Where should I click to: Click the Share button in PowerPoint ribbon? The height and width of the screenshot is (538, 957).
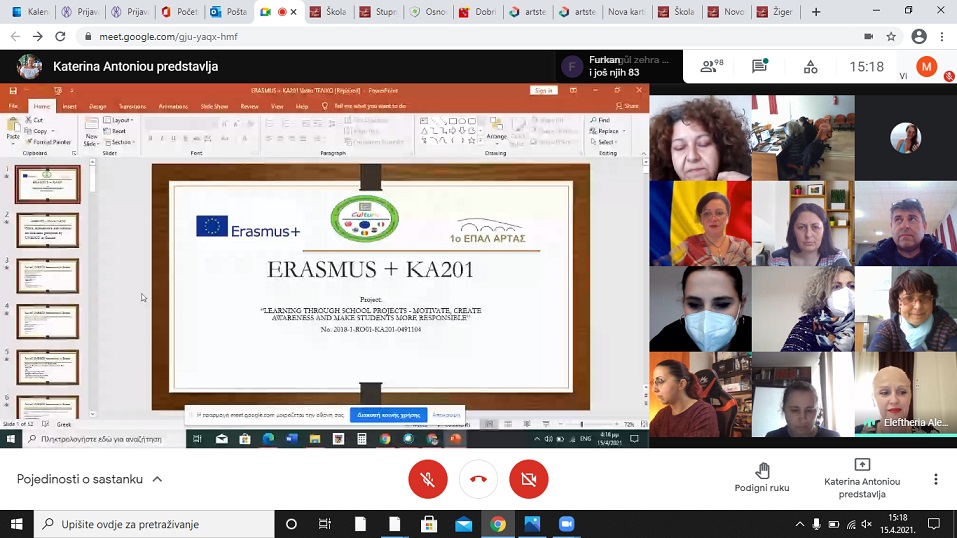(627, 106)
